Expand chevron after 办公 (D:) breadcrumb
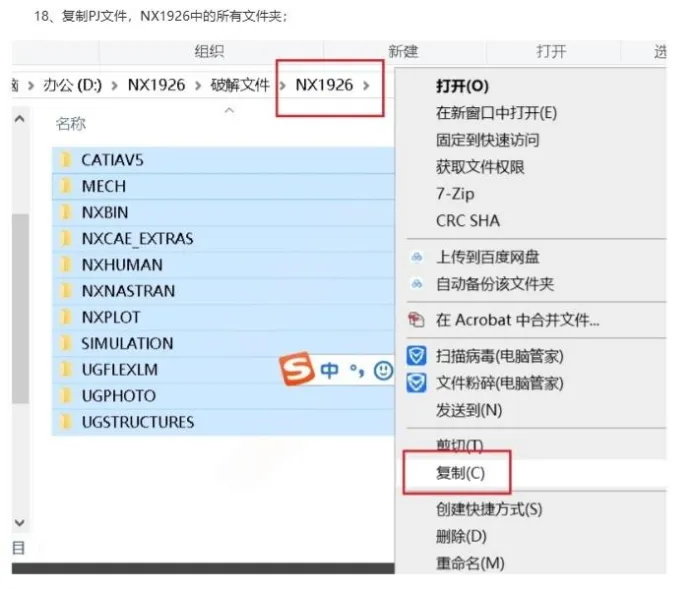 tap(114, 85)
